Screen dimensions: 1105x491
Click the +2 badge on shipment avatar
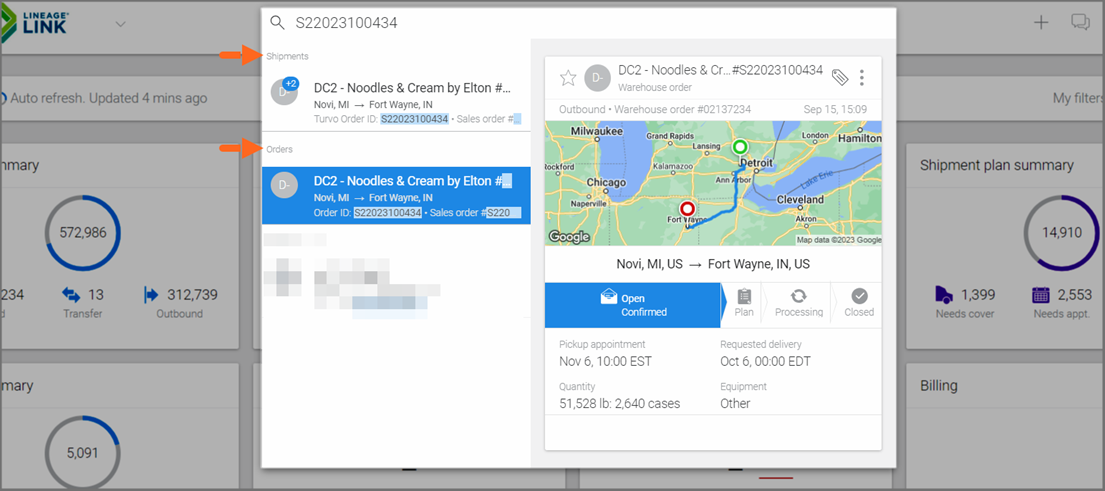point(291,84)
